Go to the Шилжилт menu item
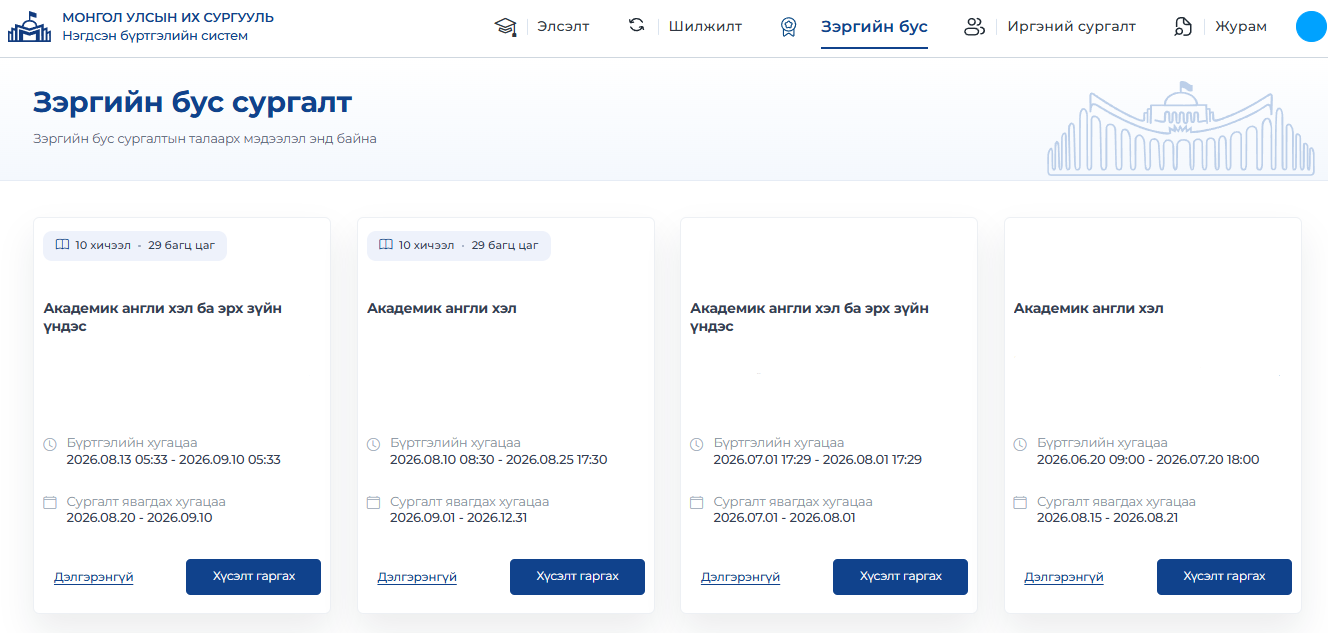 pos(705,27)
